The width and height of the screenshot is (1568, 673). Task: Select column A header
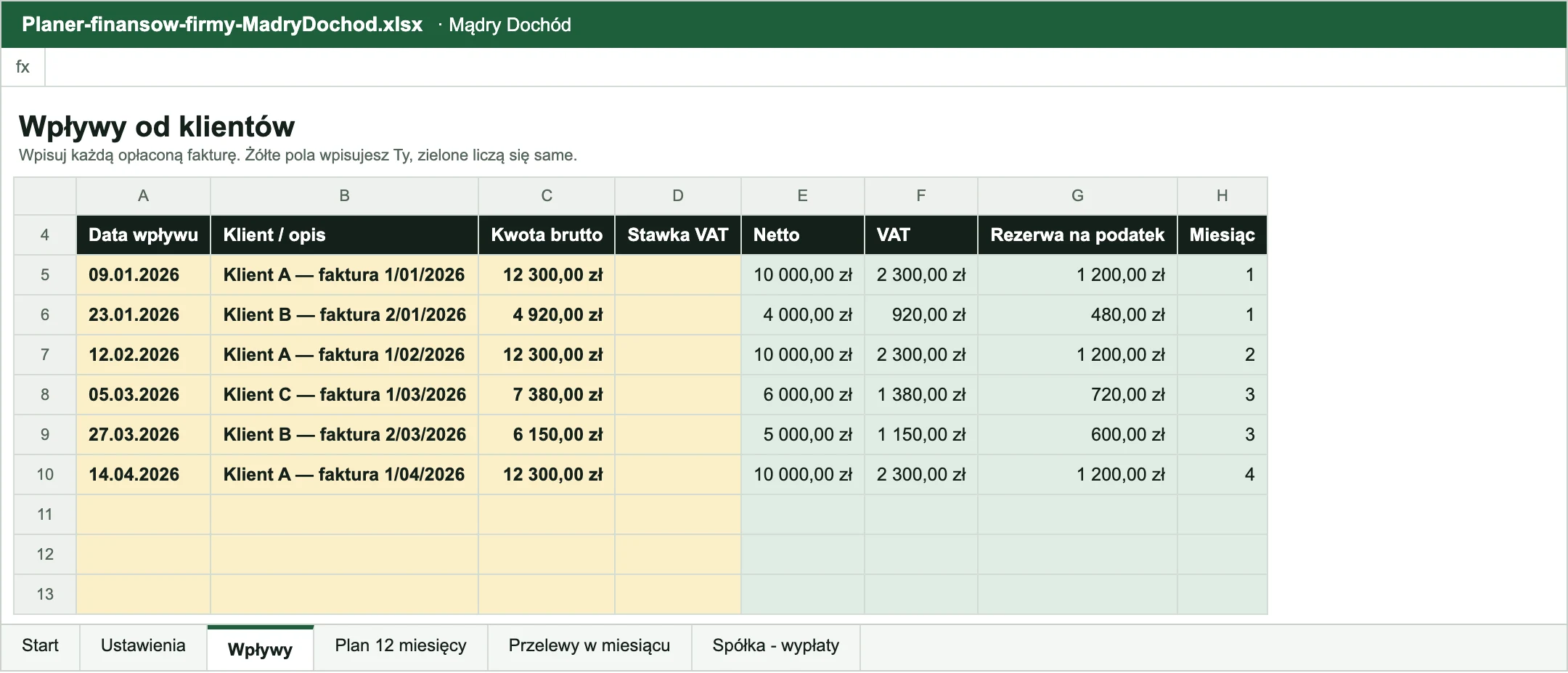143,195
